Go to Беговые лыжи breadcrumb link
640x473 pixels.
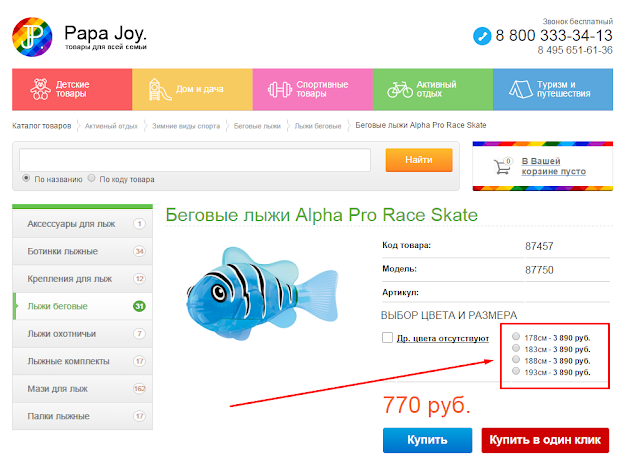tap(257, 126)
